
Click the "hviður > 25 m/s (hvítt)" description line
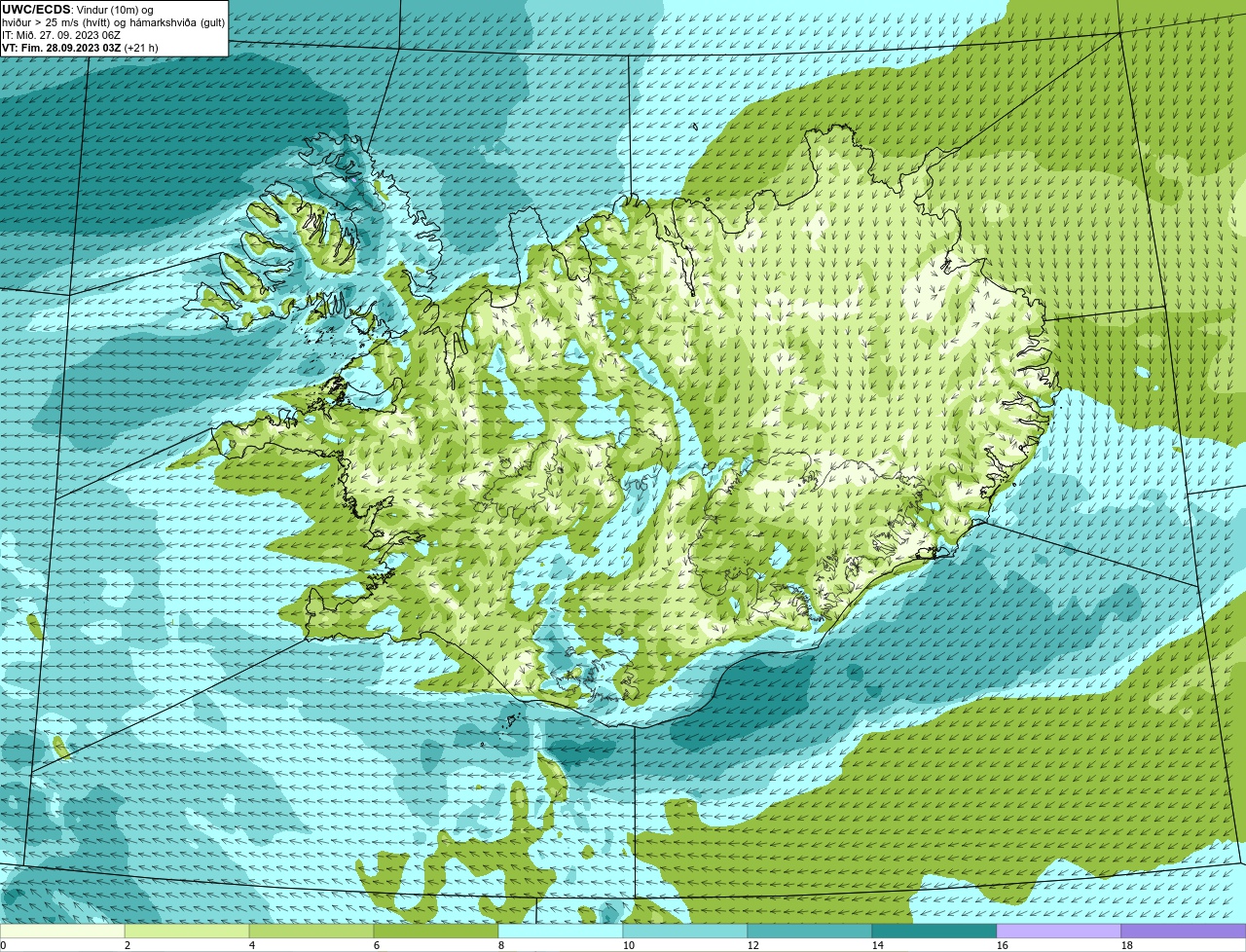tap(113, 22)
